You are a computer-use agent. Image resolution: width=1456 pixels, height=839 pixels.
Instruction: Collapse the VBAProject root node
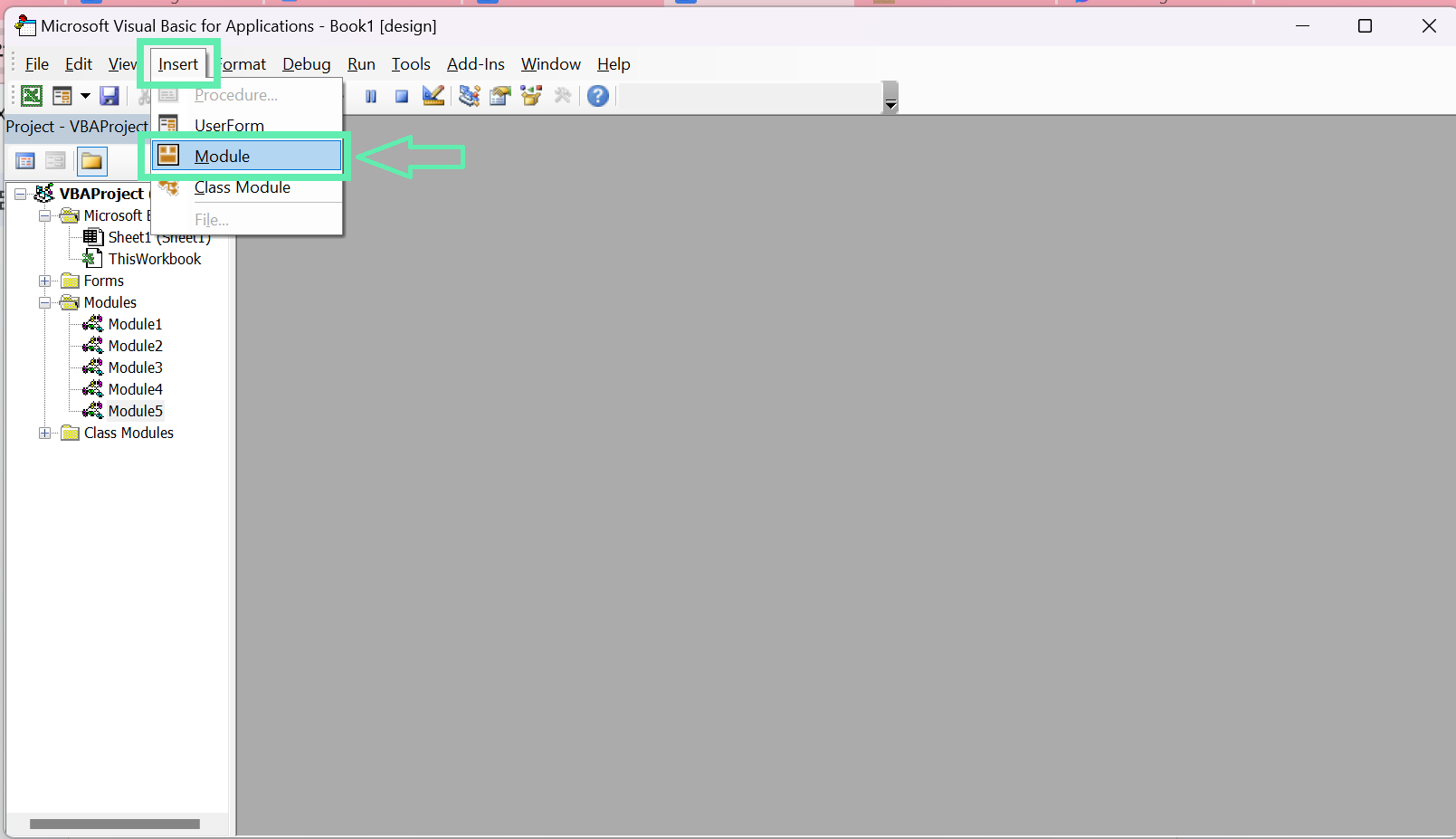(x=20, y=194)
